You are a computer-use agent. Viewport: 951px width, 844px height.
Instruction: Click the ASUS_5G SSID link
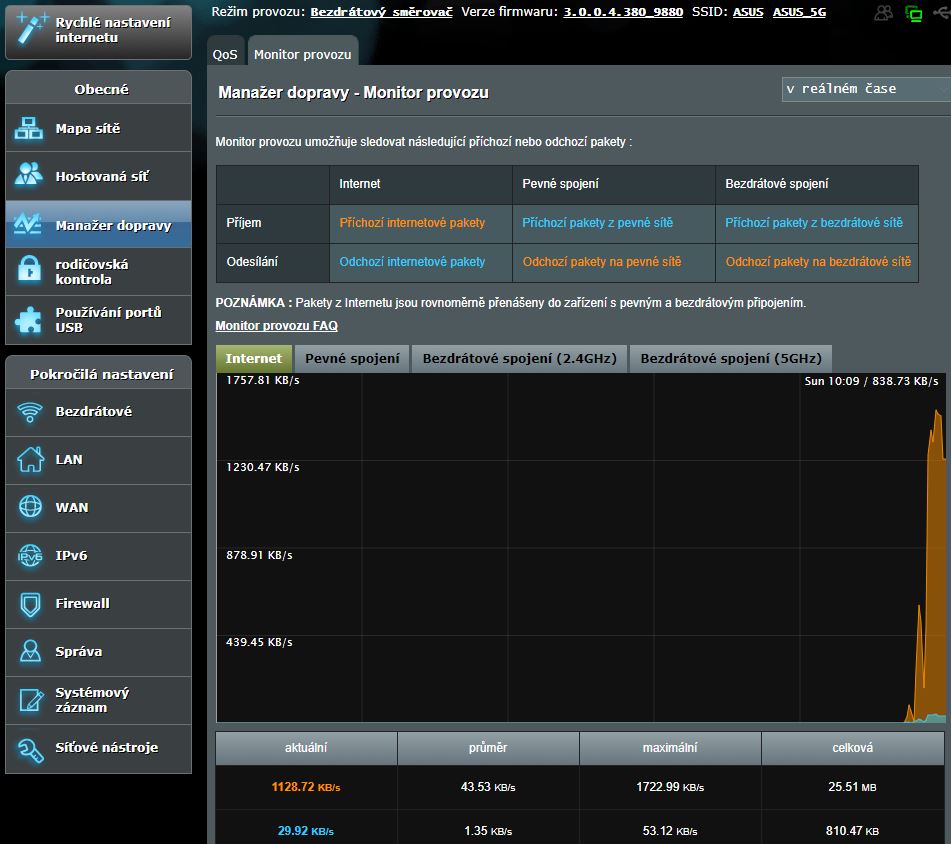799,12
